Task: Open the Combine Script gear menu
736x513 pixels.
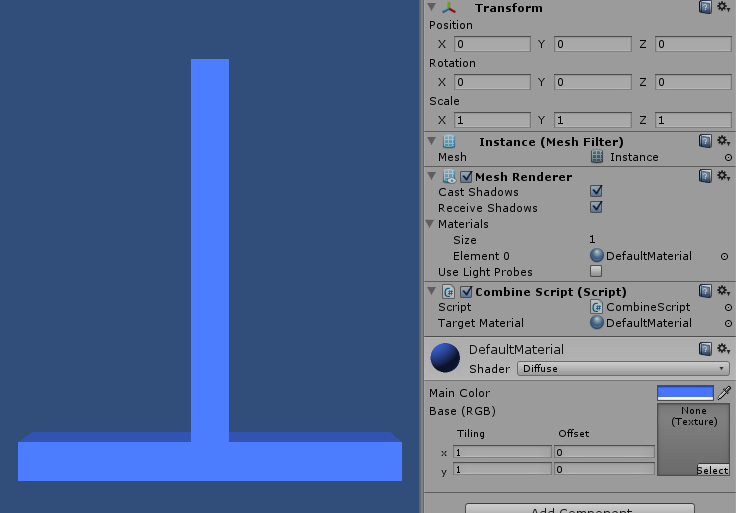Action: click(x=723, y=291)
